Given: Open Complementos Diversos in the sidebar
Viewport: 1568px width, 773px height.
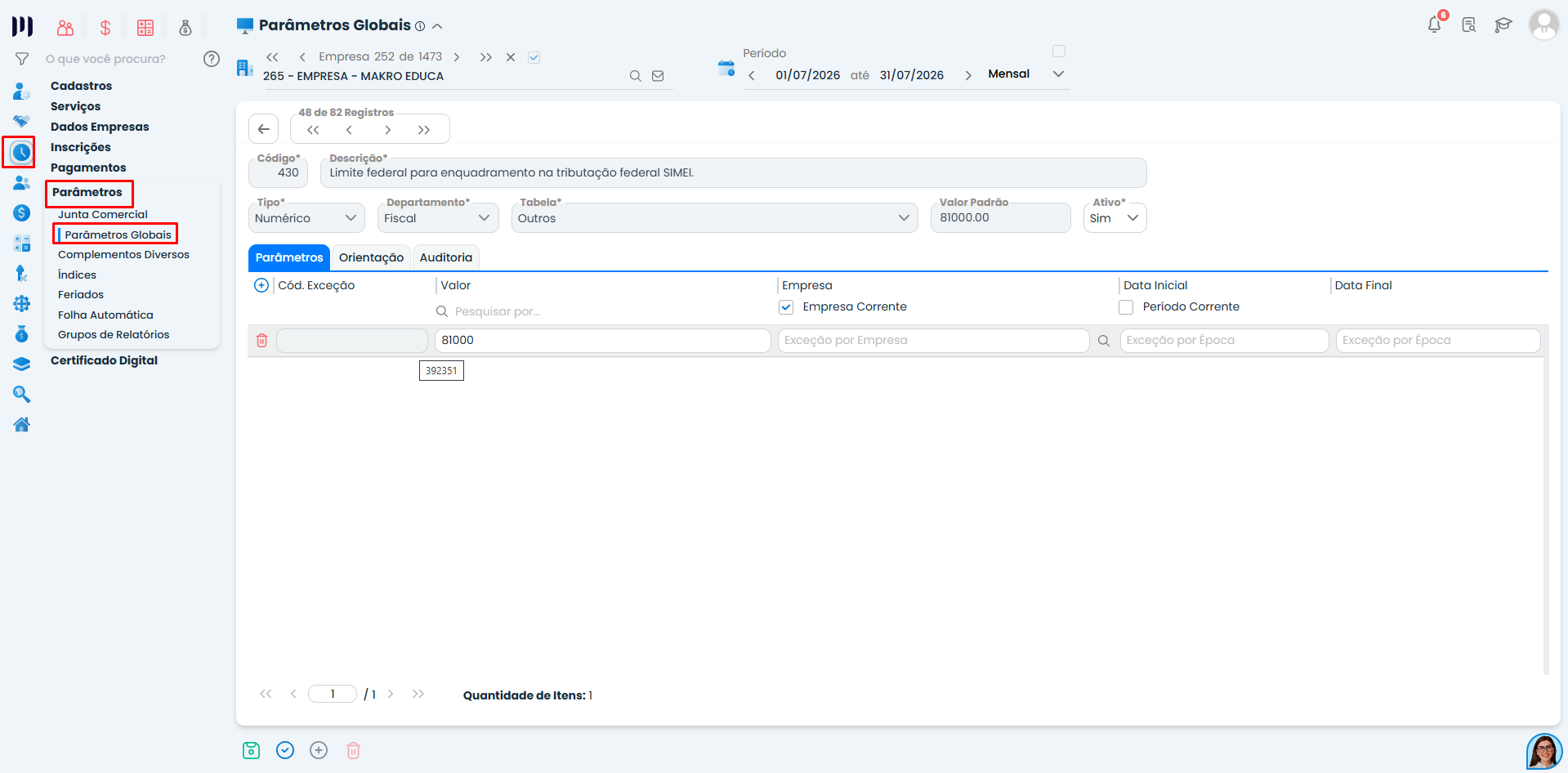Looking at the screenshot, I should tap(123, 254).
